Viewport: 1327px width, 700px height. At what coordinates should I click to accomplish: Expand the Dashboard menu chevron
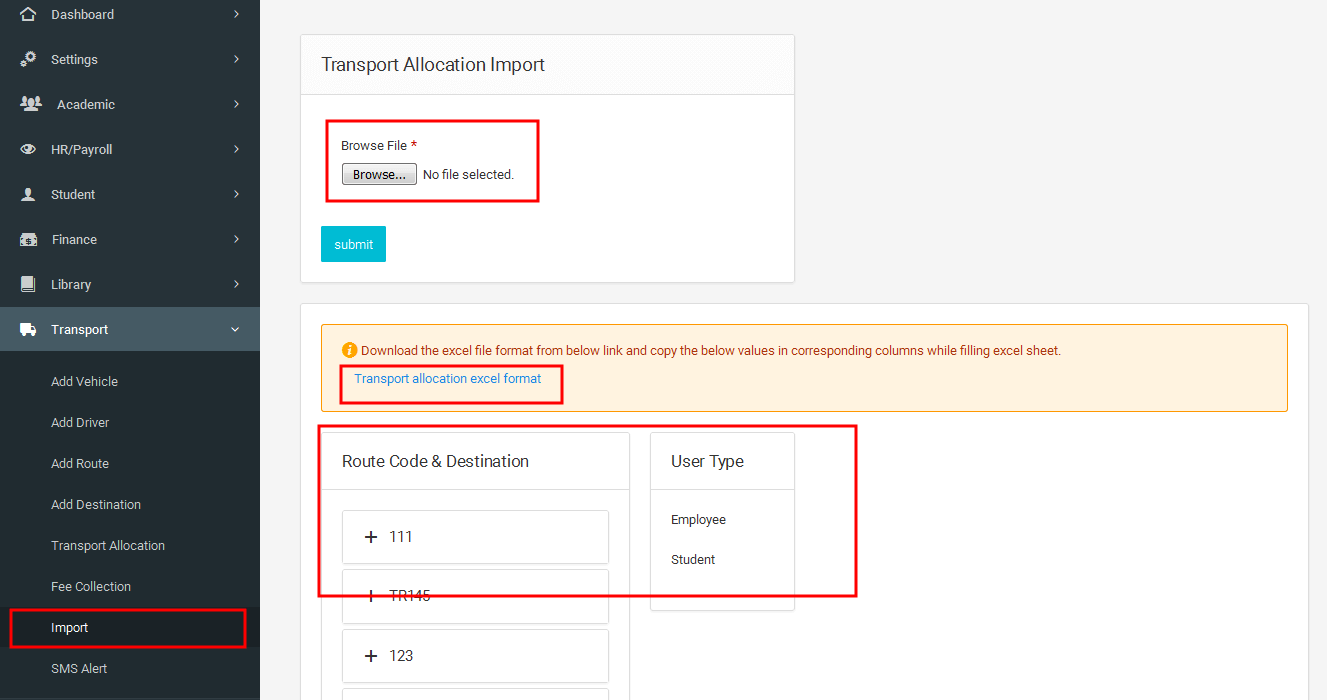point(236,14)
